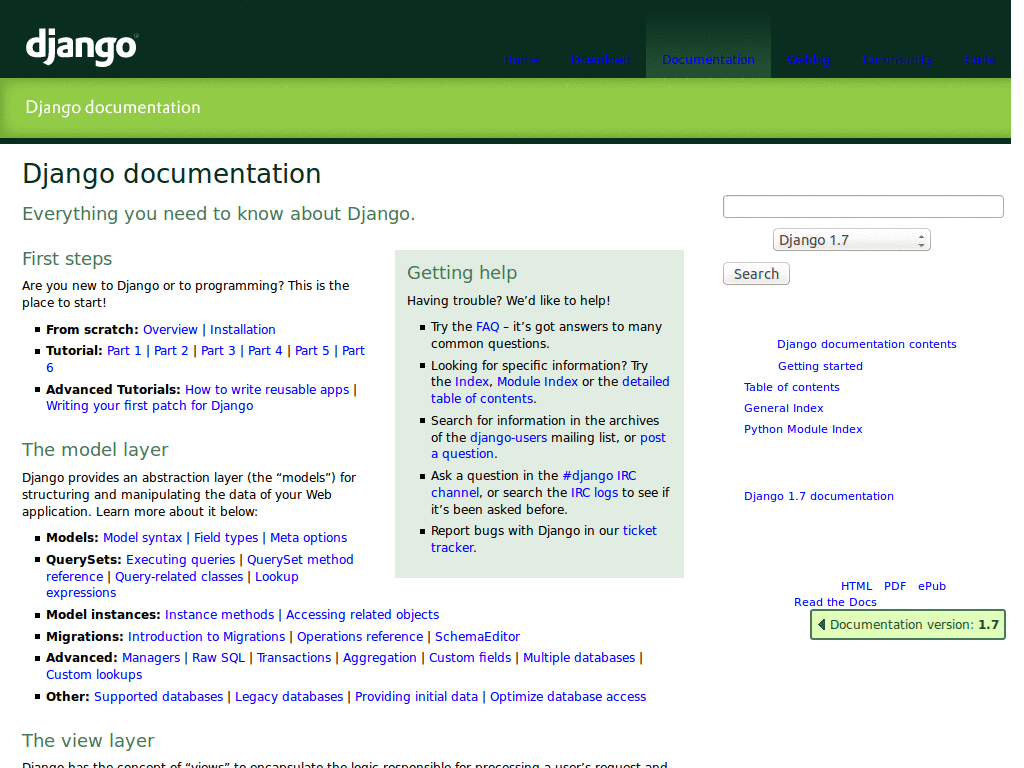
Task: Open the Query-related classes link
Action: click(179, 577)
